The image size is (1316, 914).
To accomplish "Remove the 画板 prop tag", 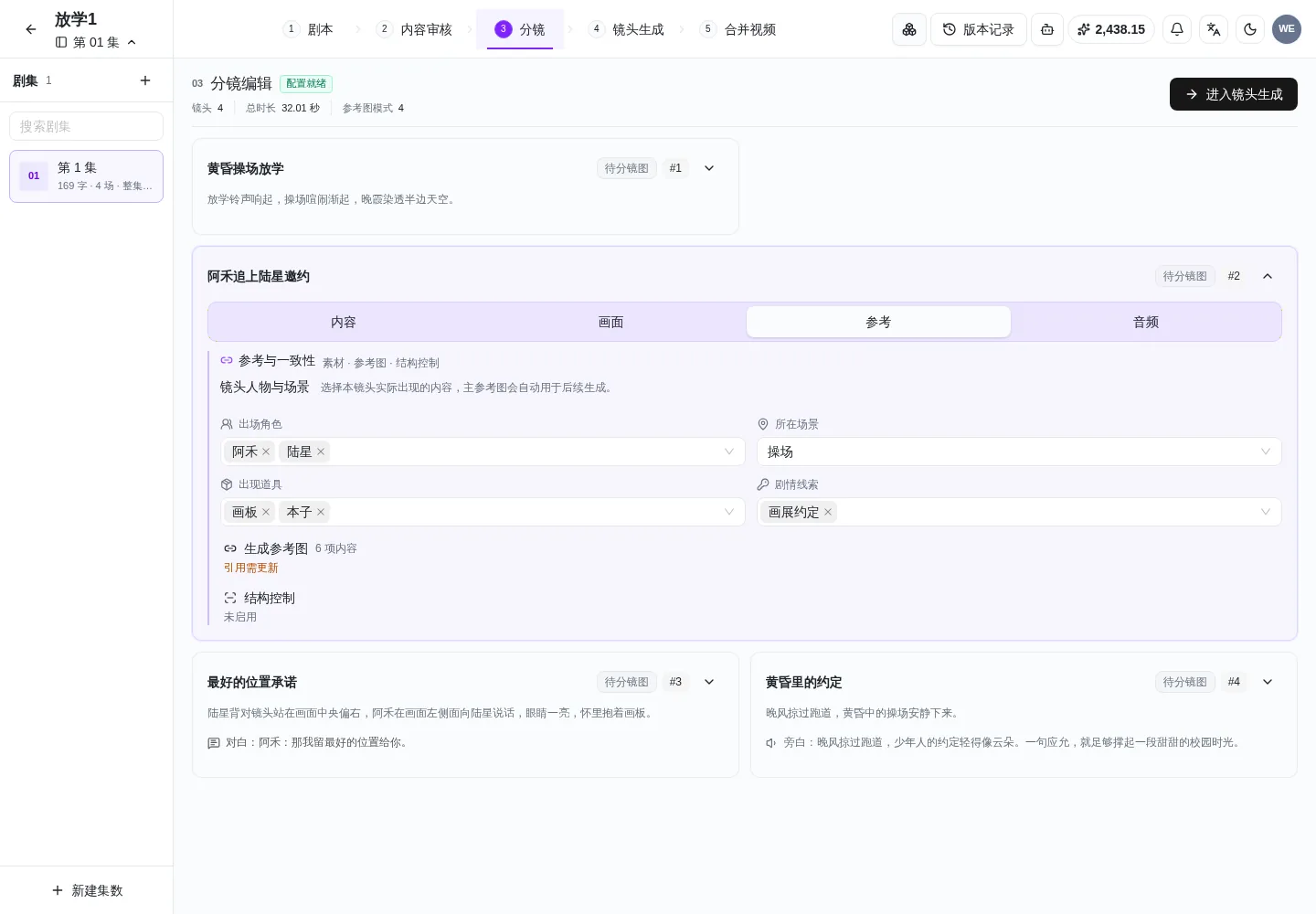I will [266, 512].
